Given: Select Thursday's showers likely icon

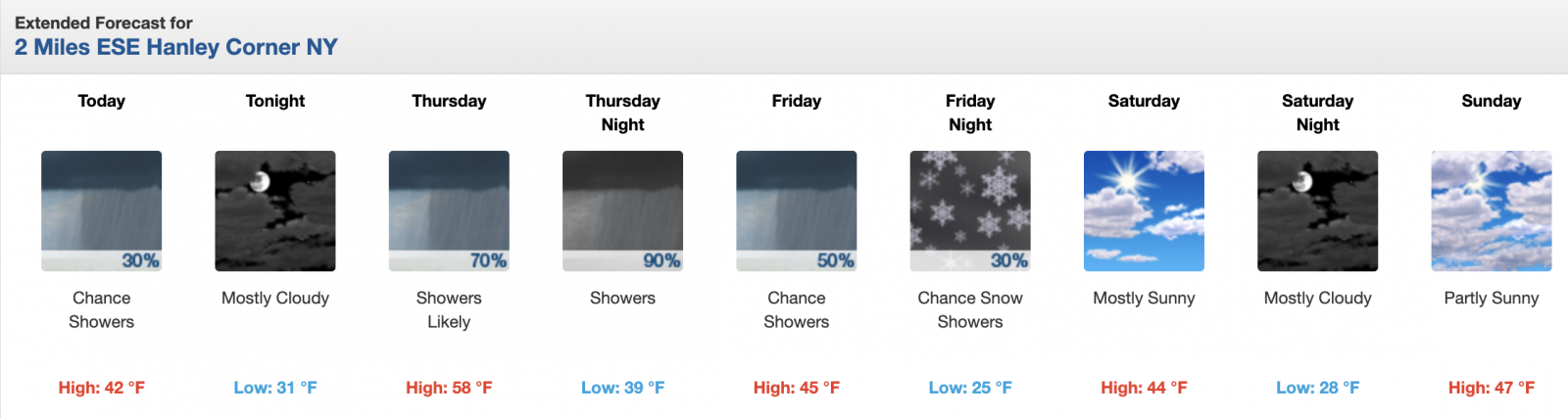Looking at the screenshot, I should click(449, 210).
